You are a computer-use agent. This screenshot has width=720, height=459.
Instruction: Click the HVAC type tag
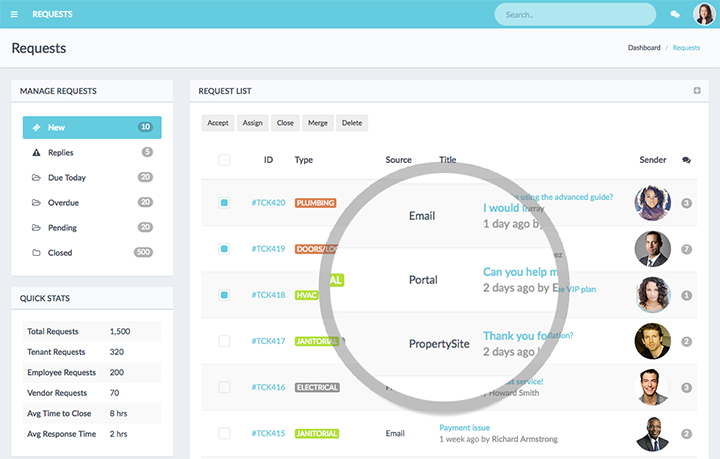pos(306,295)
